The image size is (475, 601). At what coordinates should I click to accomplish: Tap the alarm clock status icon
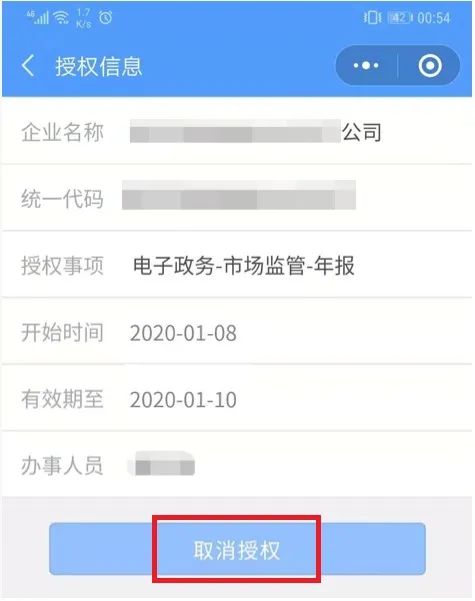[105, 17]
